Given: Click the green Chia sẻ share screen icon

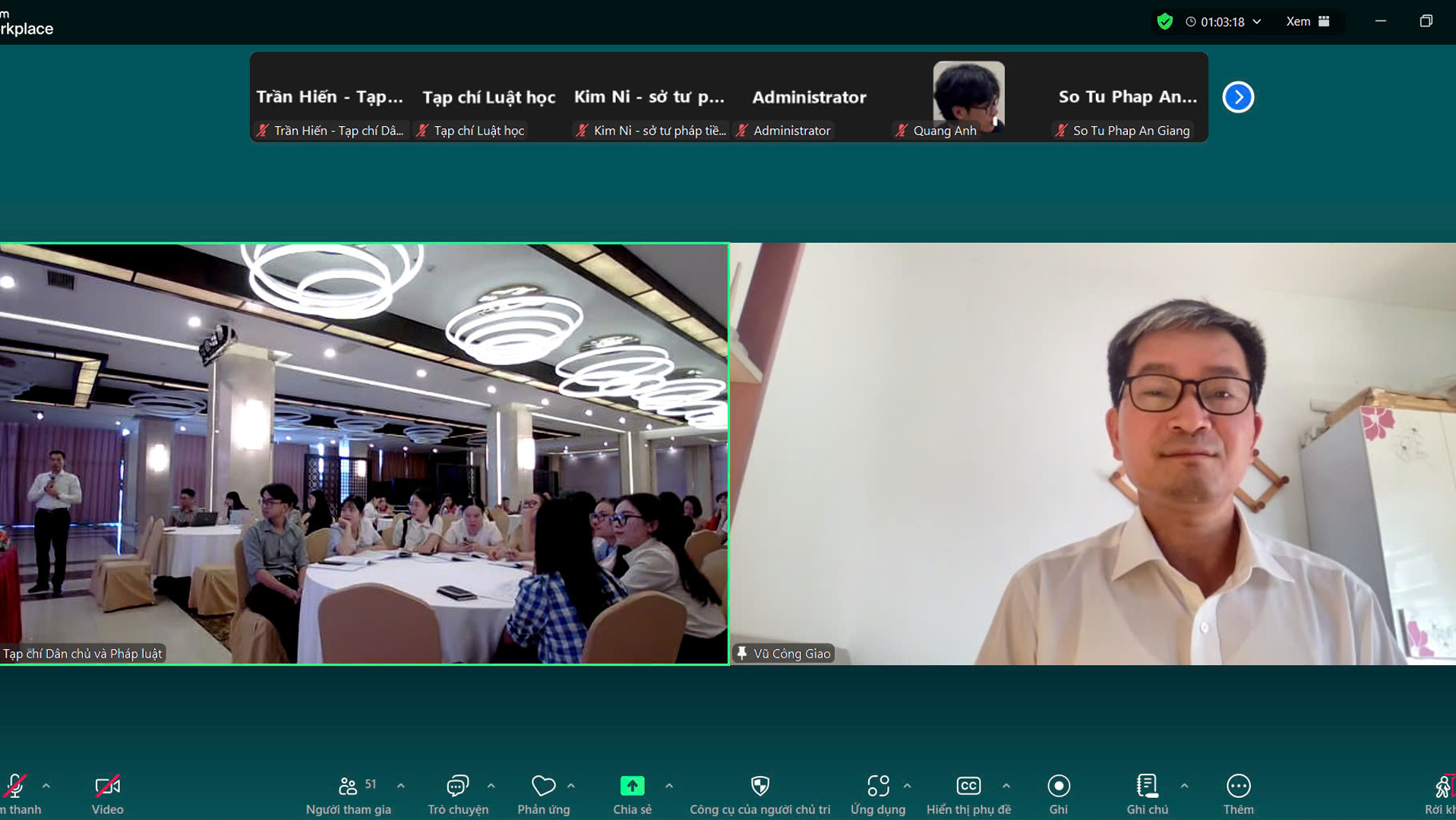Looking at the screenshot, I should pos(632,787).
